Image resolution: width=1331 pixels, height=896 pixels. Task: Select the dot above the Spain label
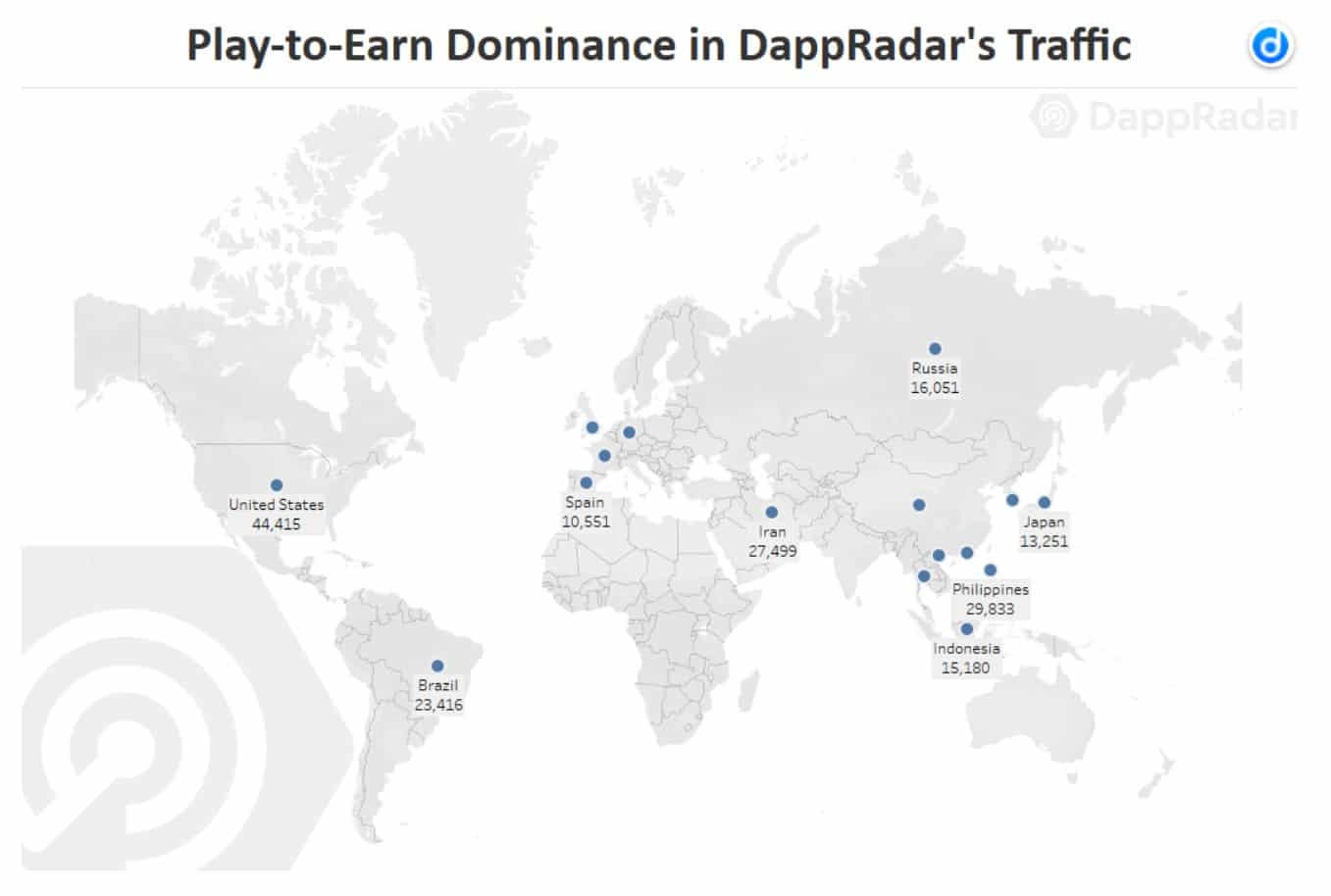(586, 482)
